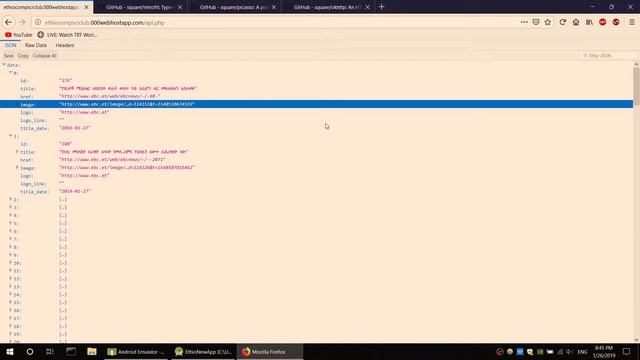Click Mozilla Firefox taskbar button
Viewport: 640px width, 360px height.
(x=270, y=351)
